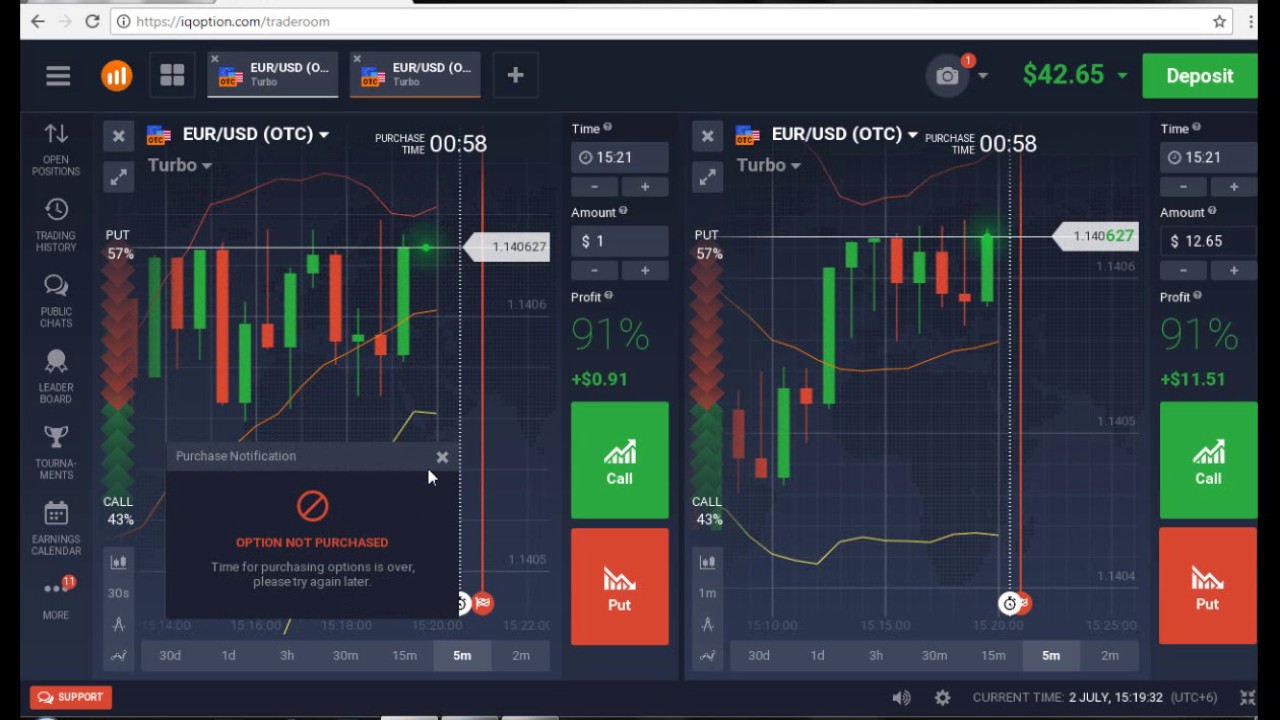Select 2m range on left chart
The width and height of the screenshot is (1280, 720).
(521, 655)
